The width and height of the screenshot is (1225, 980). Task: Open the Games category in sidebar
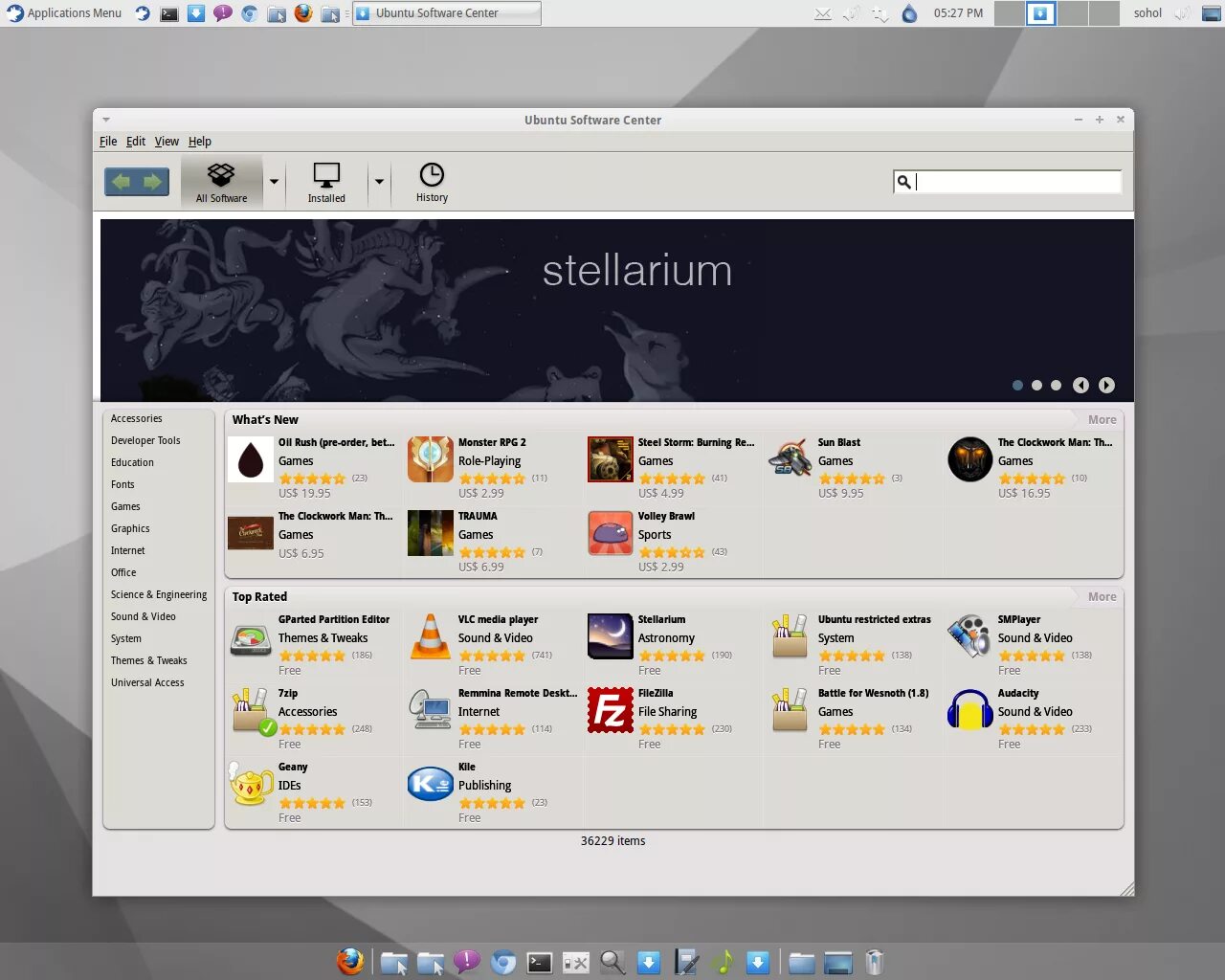[x=125, y=507]
